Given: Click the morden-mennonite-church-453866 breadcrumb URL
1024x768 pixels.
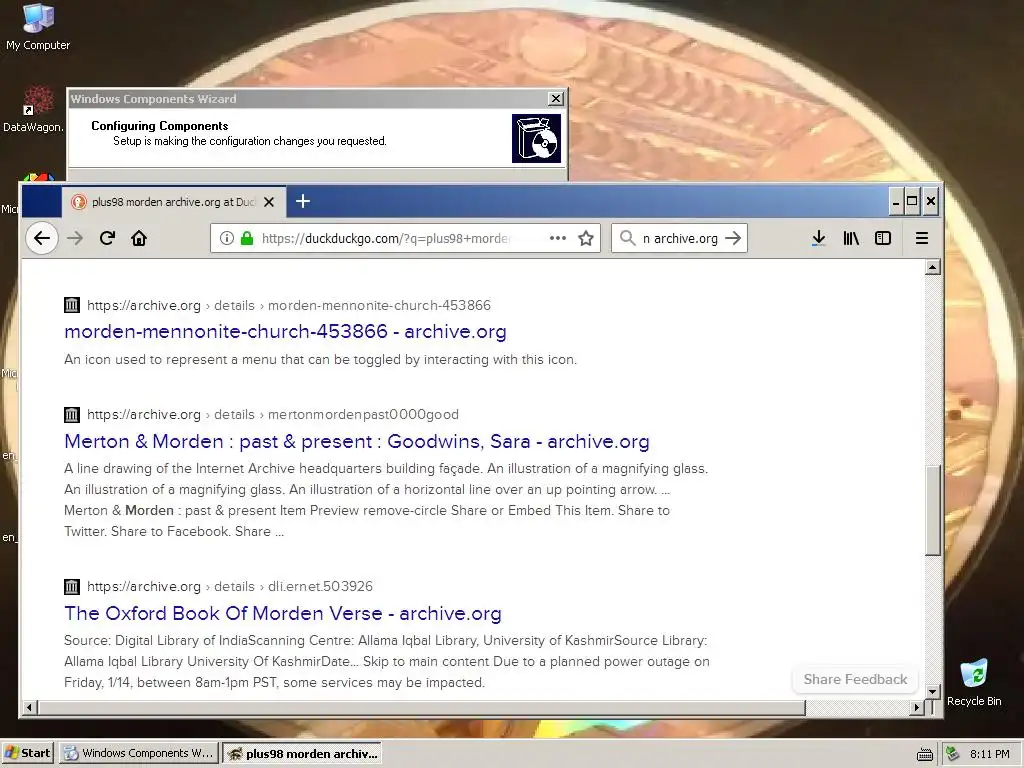Looking at the screenshot, I should click(x=289, y=305).
